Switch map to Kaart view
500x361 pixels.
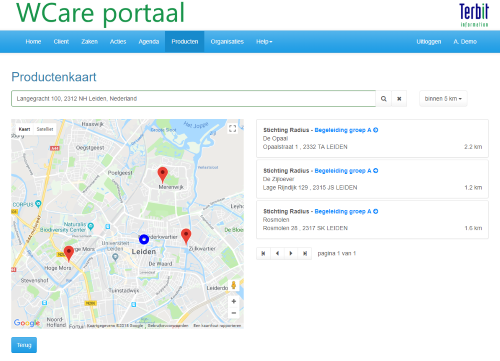[24, 129]
